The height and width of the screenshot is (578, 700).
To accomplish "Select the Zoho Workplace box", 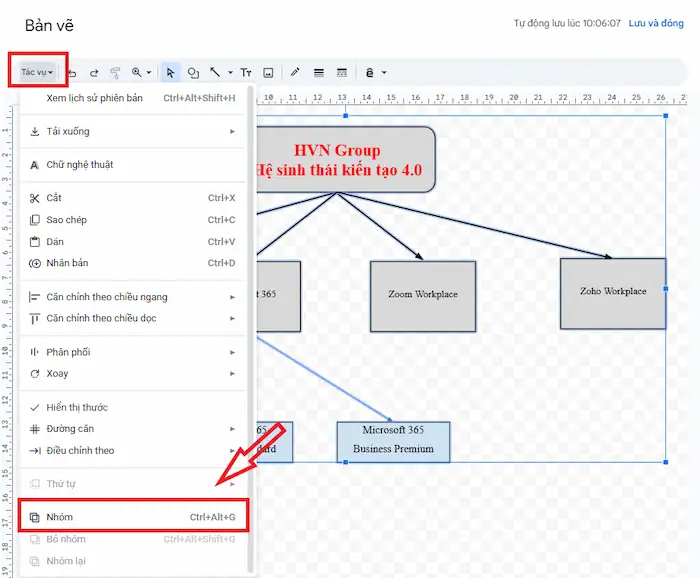I will (x=612, y=293).
